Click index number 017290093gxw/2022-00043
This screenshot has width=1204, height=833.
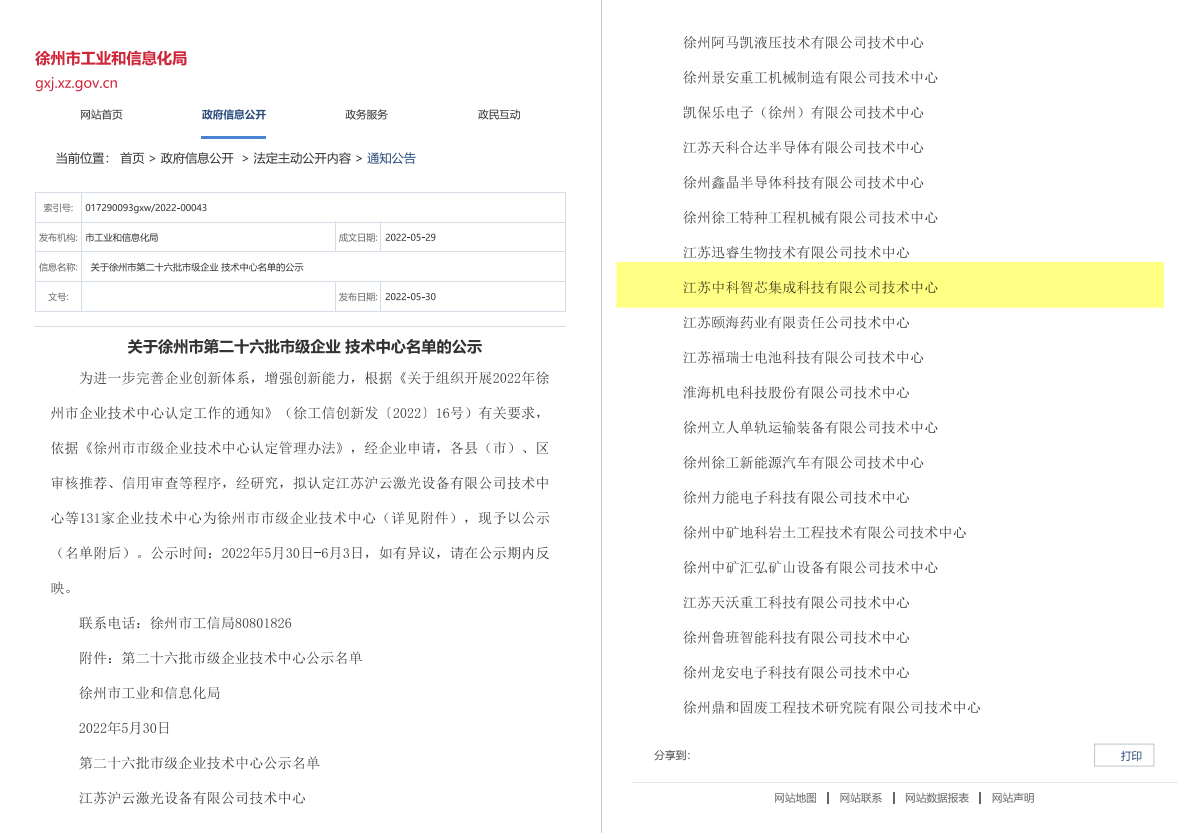(146, 208)
